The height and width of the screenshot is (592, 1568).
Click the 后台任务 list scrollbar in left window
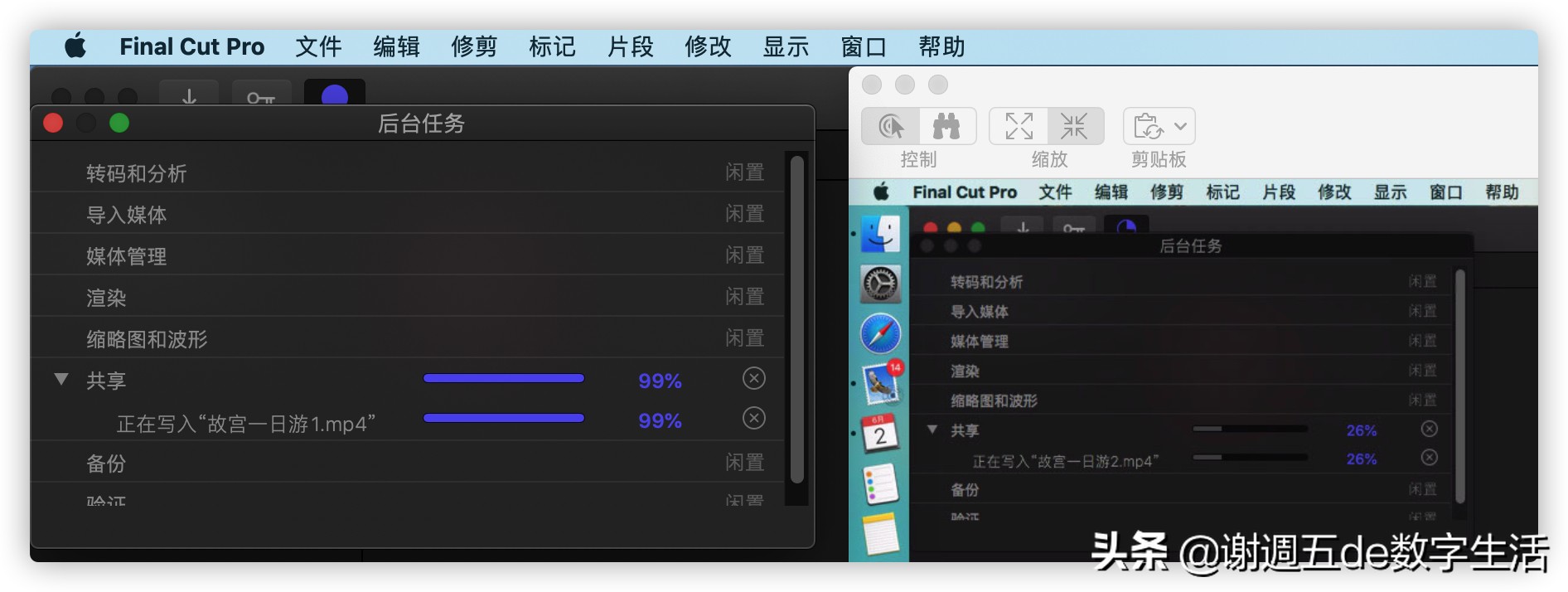796,319
